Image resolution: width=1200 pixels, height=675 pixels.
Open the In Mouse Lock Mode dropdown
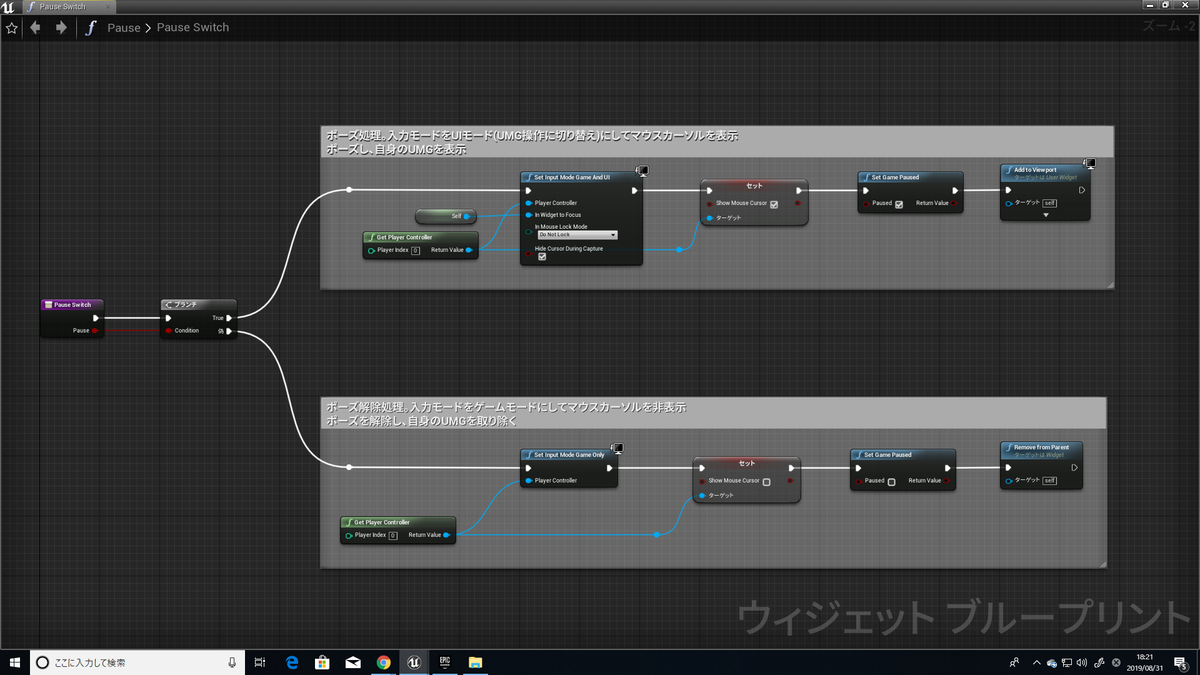580,235
